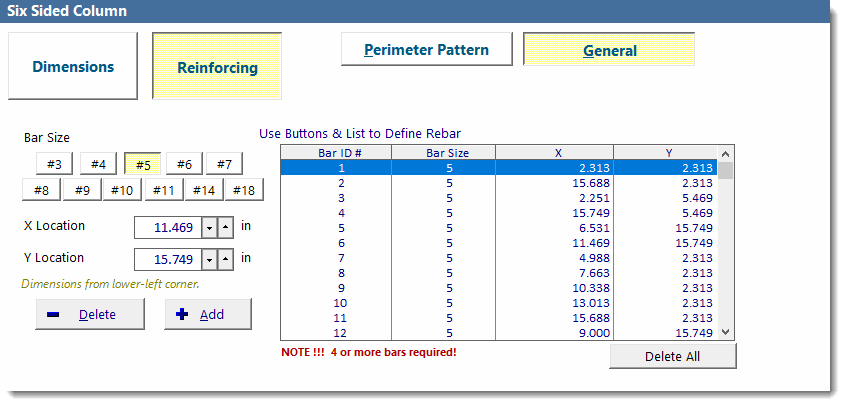This screenshot has width=845, height=406.
Task: Switch to the General tab
Action: coord(609,51)
